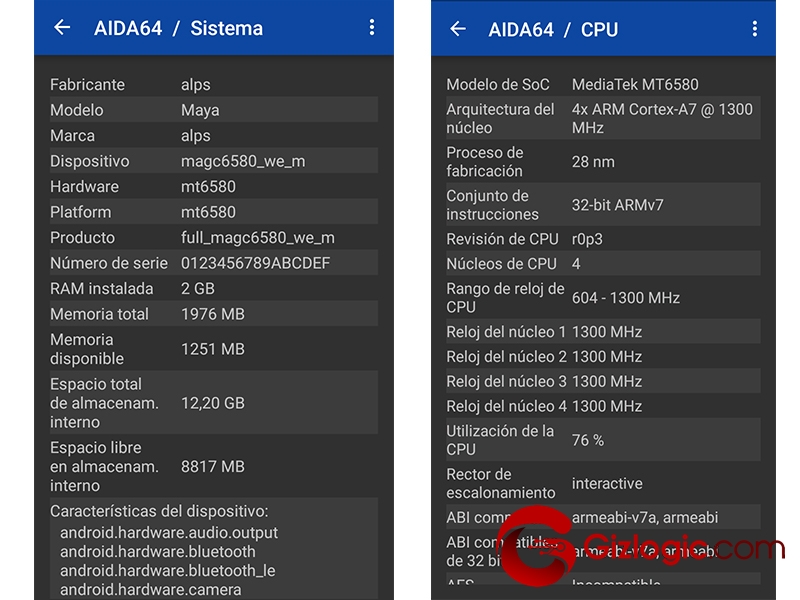The width and height of the screenshot is (800, 600).
Task: Select 'Reloj del núcleo 3' row
Action: pos(603,381)
